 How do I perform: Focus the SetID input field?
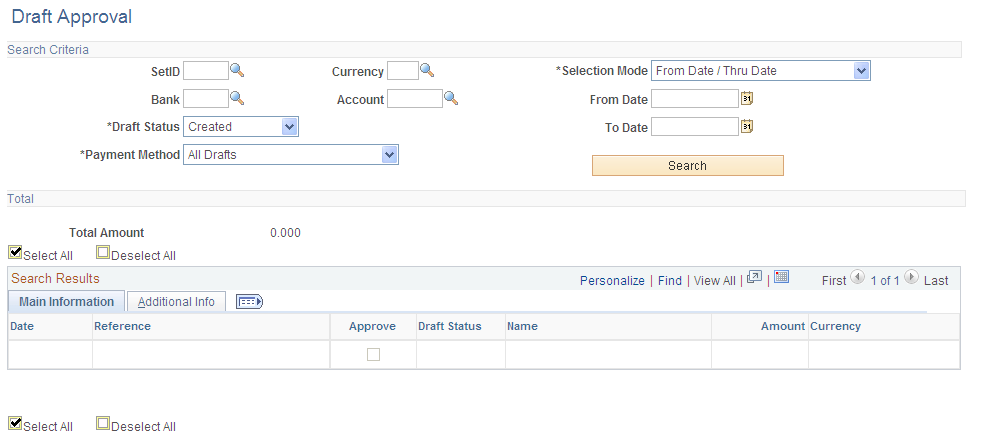206,71
